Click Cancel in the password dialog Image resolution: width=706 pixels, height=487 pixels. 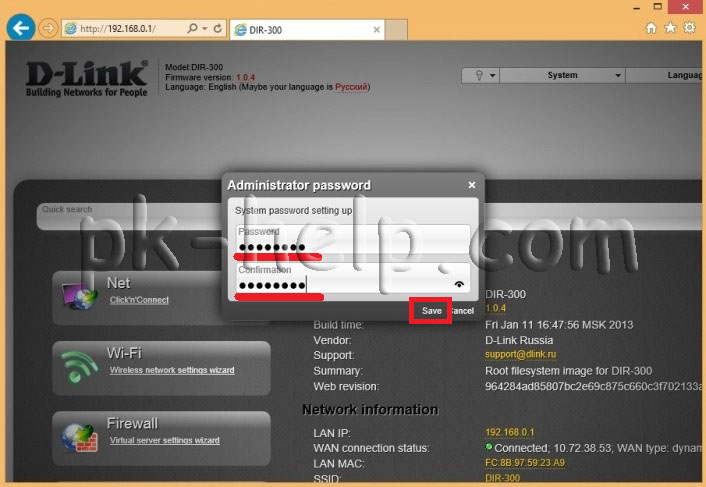[x=463, y=311]
